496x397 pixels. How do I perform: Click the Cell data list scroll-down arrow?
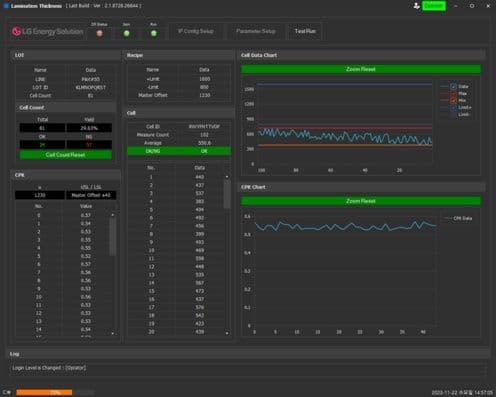(x=227, y=333)
